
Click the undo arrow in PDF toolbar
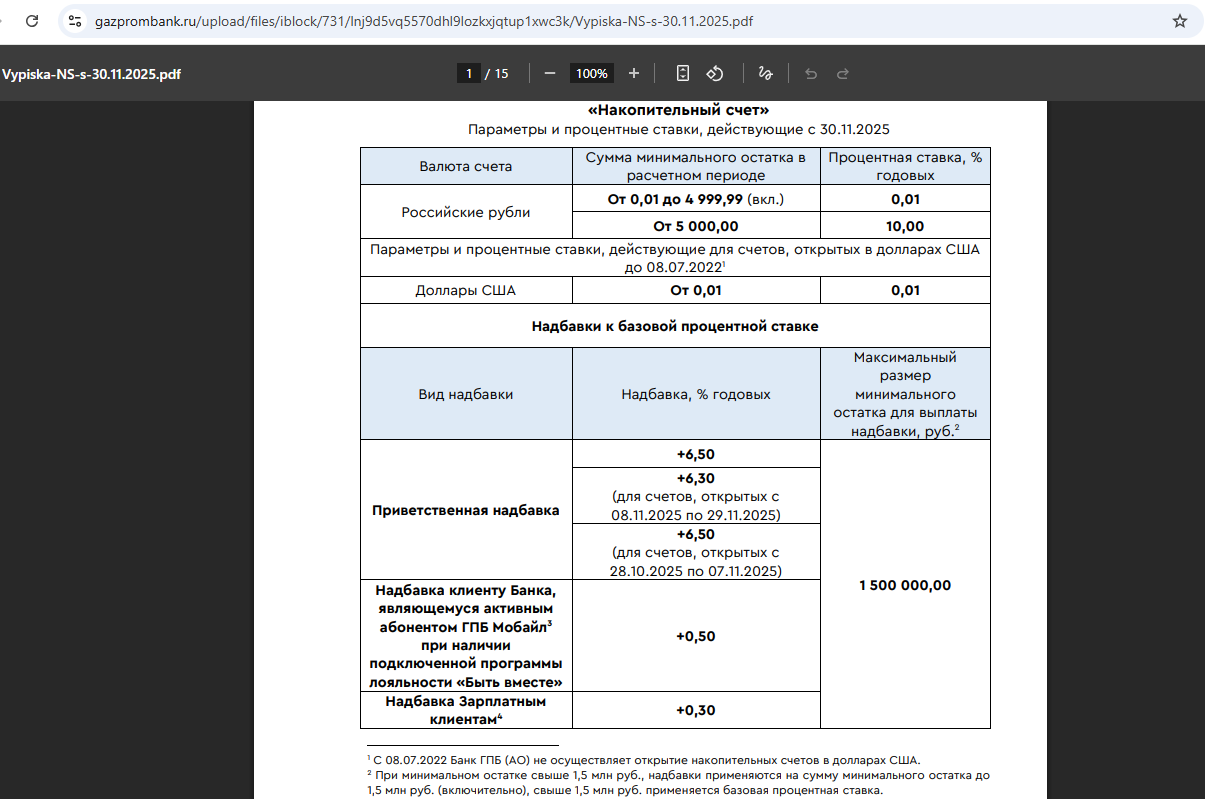pos(811,73)
